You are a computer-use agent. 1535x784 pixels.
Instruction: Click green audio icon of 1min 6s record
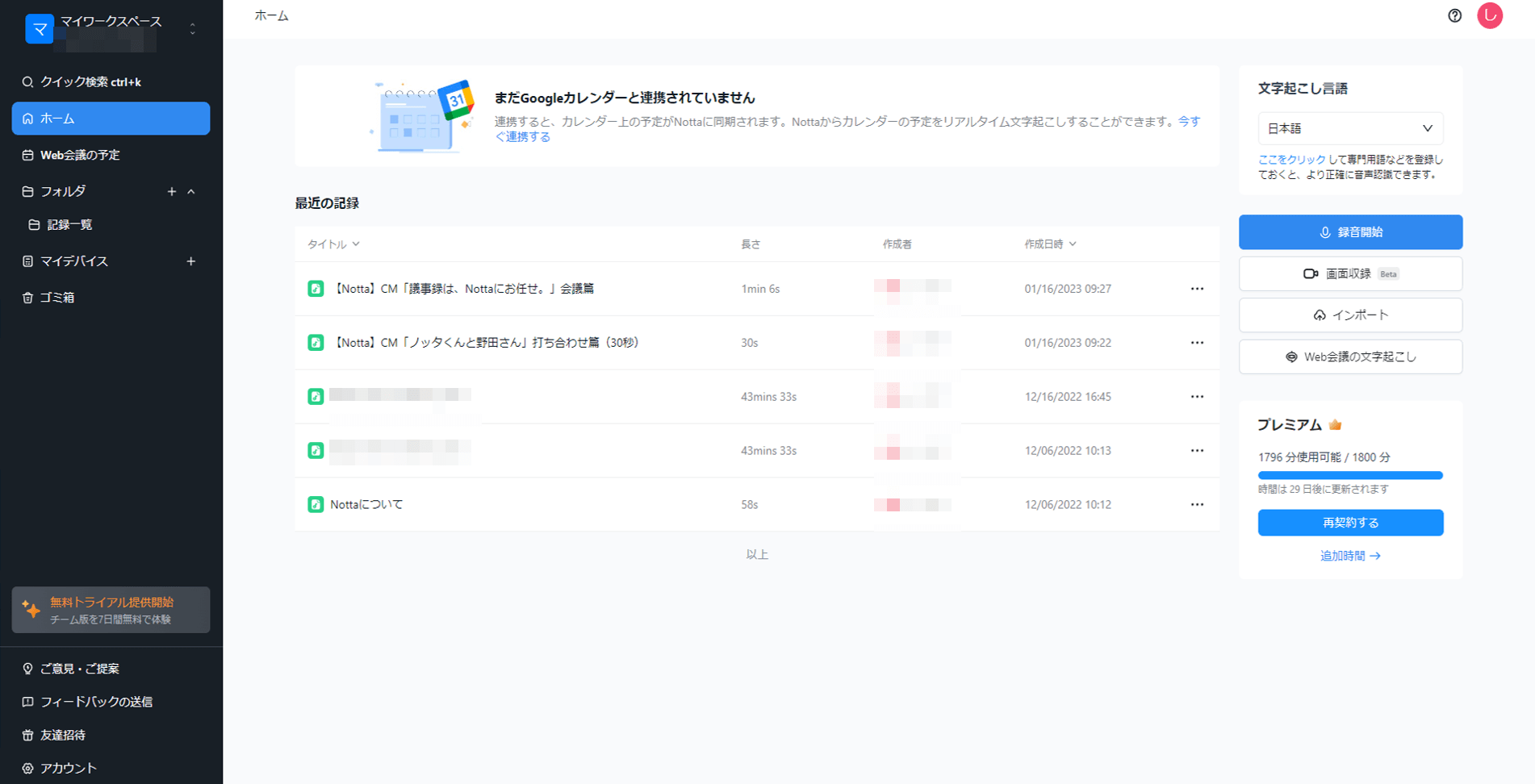click(x=316, y=289)
